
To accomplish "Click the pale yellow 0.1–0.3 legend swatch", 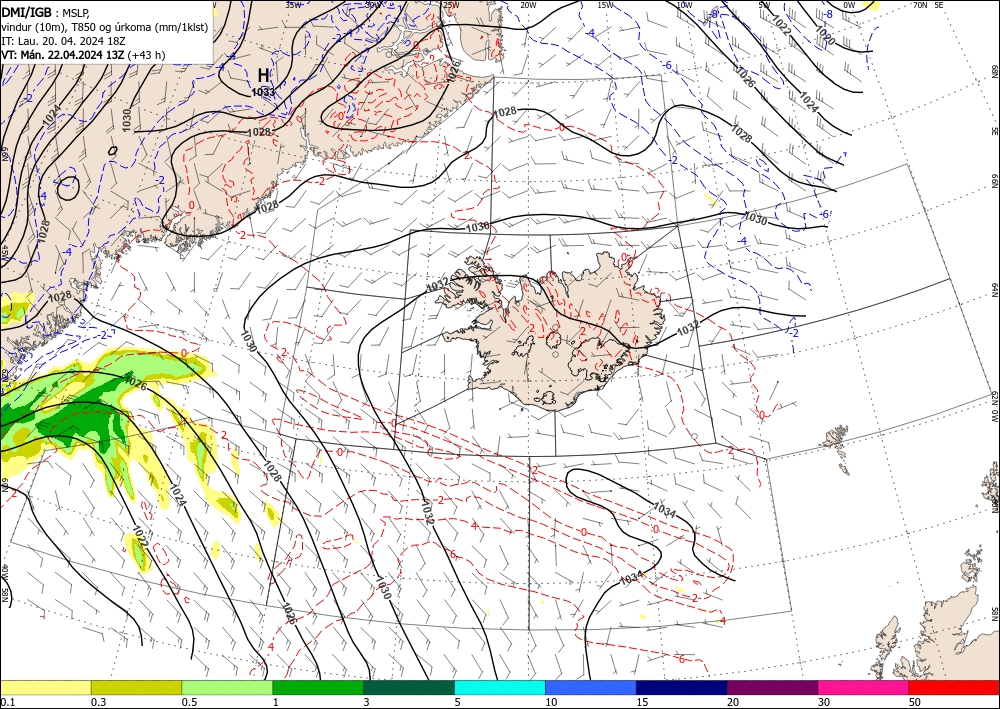I will point(45,687).
